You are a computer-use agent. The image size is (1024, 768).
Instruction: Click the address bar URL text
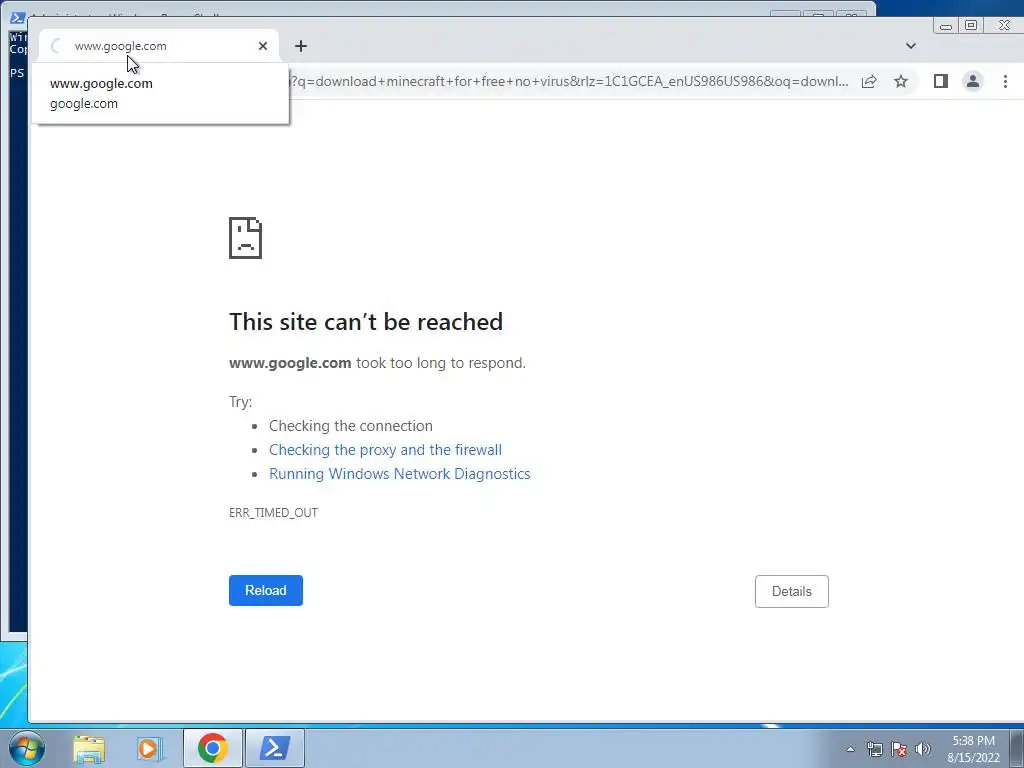coord(568,82)
